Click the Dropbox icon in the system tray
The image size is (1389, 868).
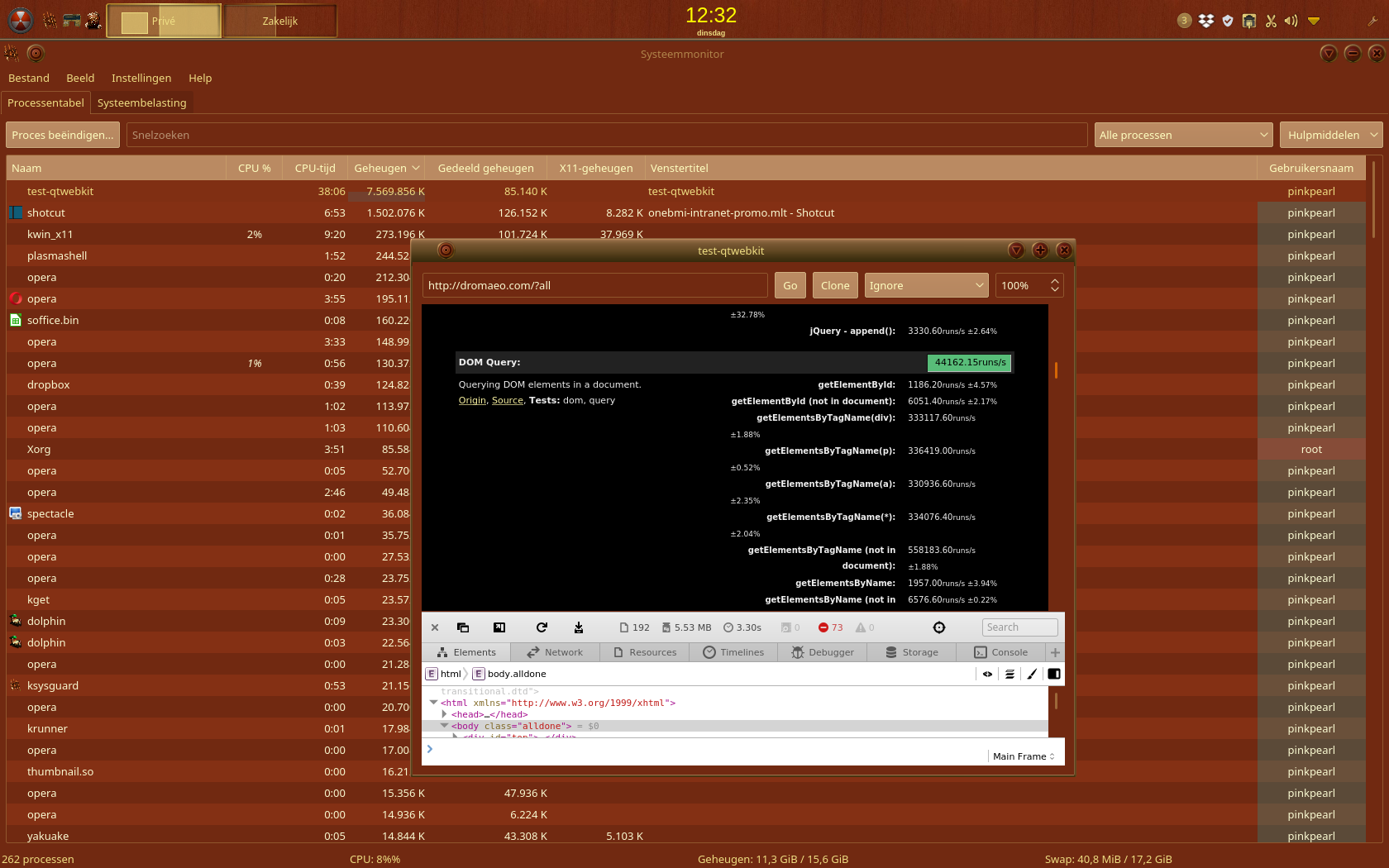[1205, 21]
